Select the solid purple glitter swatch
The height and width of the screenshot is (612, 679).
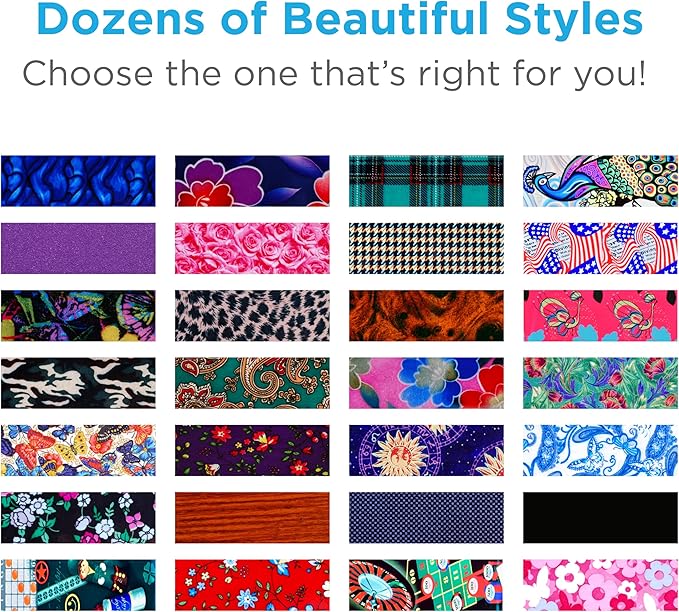(78, 248)
